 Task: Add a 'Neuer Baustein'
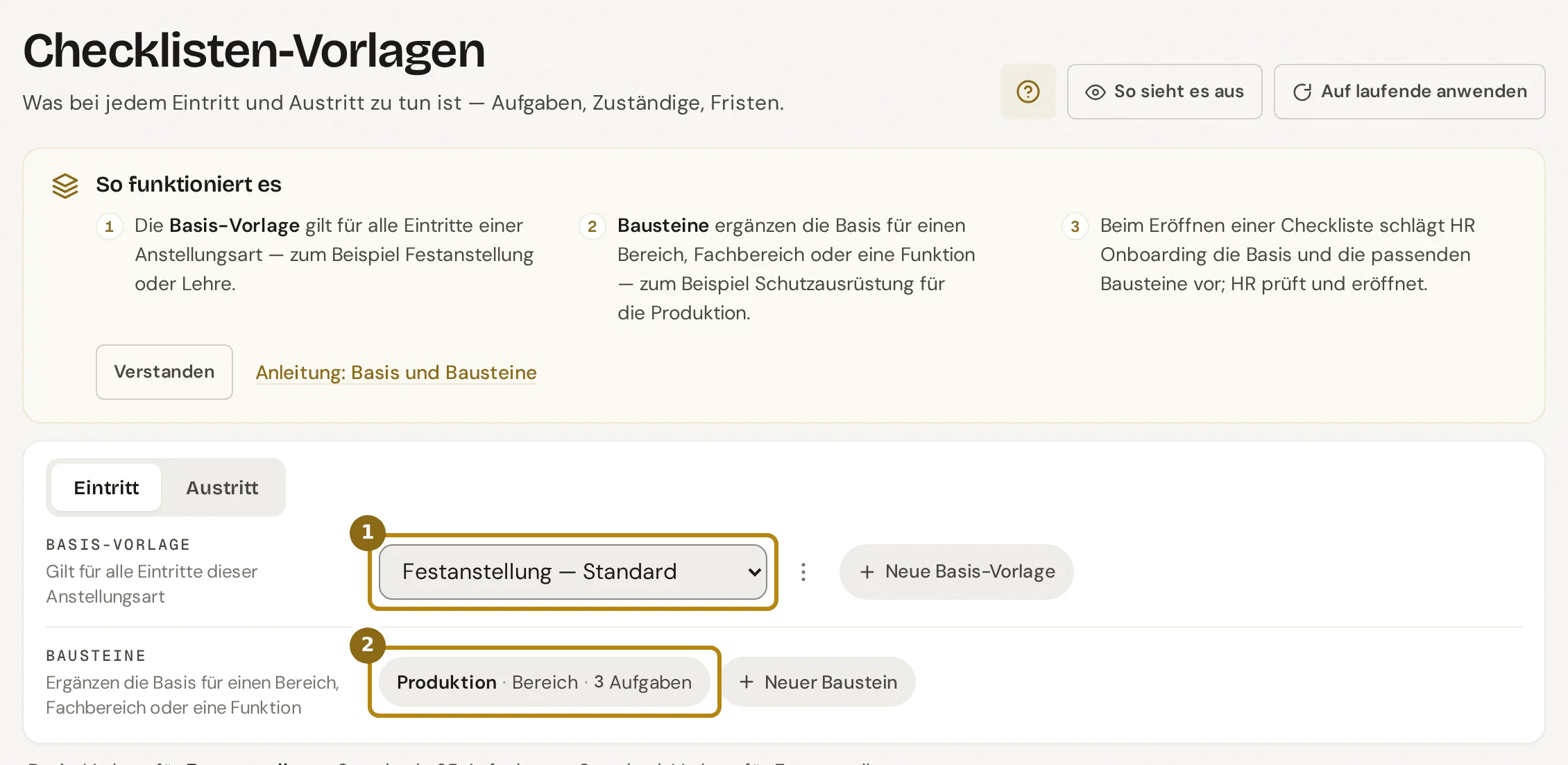(x=819, y=682)
